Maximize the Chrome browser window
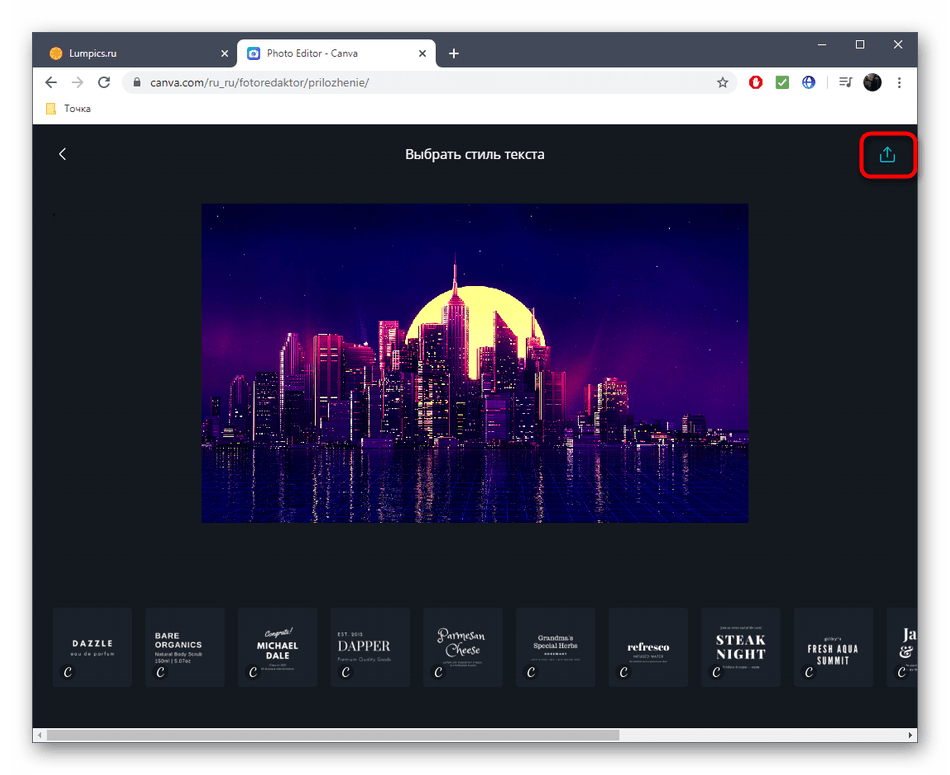The height and width of the screenshot is (775, 950). click(x=860, y=44)
